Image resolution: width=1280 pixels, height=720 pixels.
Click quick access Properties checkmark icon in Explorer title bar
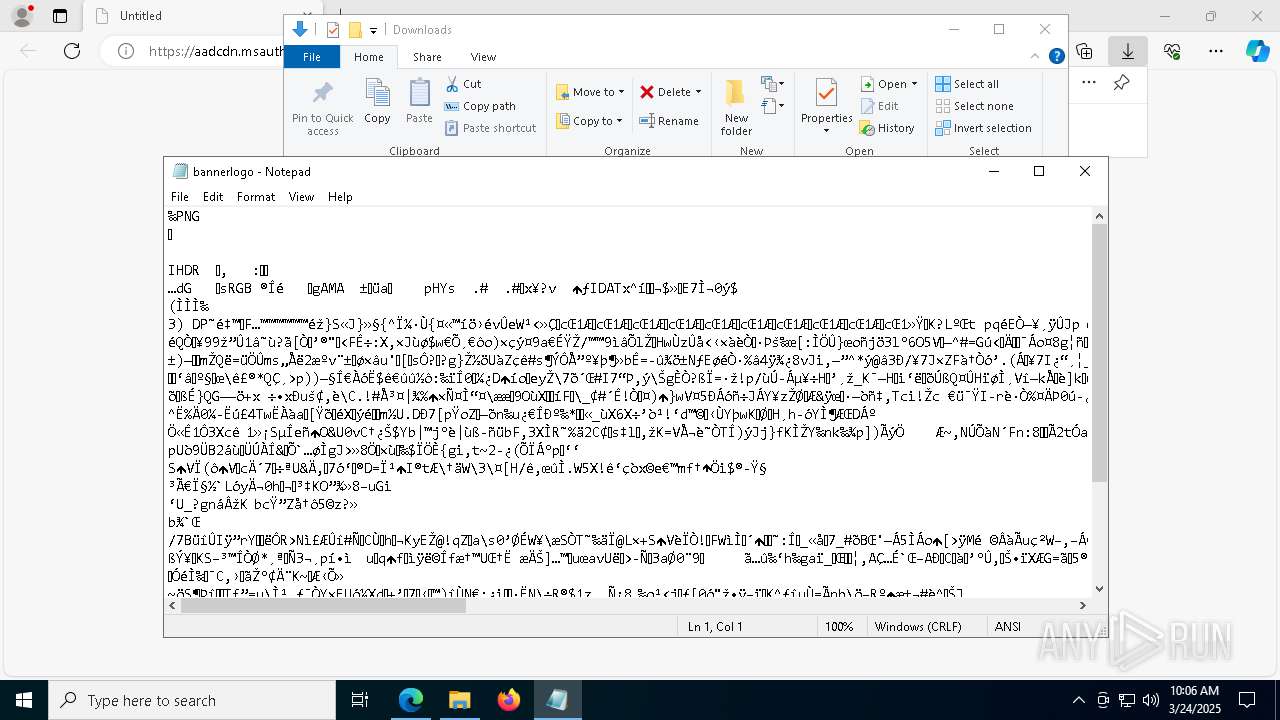click(x=333, y=30)
